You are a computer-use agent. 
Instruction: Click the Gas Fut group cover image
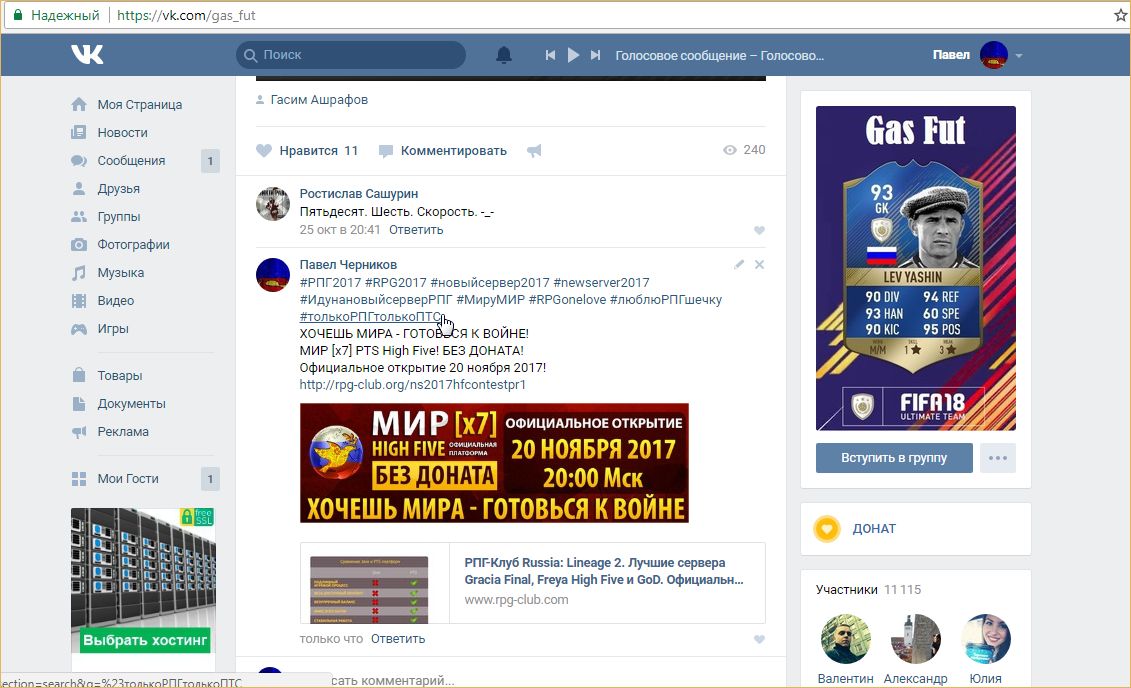915,268
